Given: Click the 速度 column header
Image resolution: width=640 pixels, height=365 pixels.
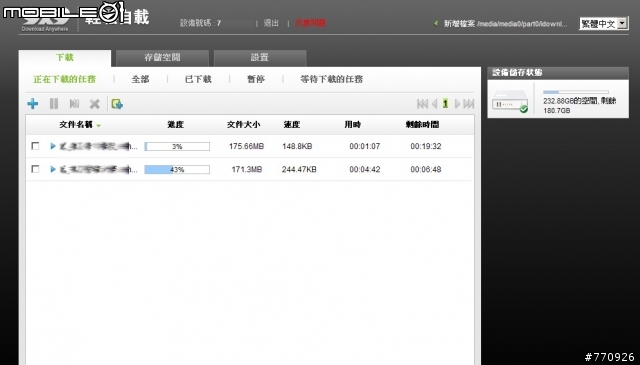Looking at the screenshot, I should click(292, 125).
